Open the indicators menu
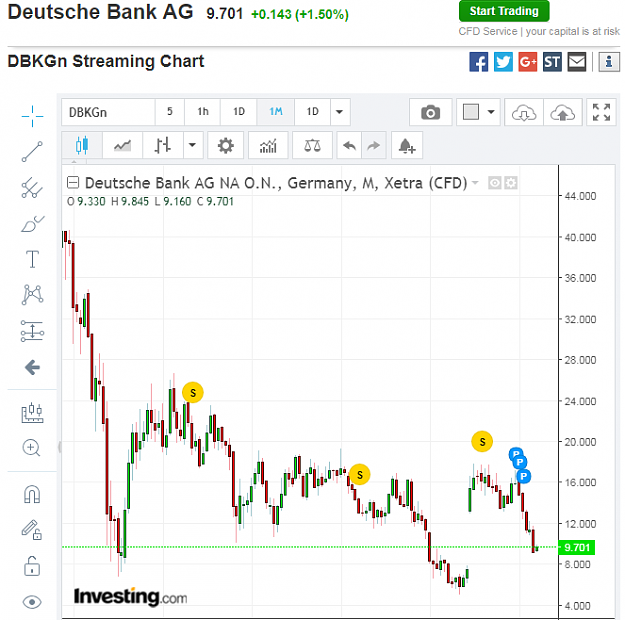625x620 pixels. pos(268,146)
